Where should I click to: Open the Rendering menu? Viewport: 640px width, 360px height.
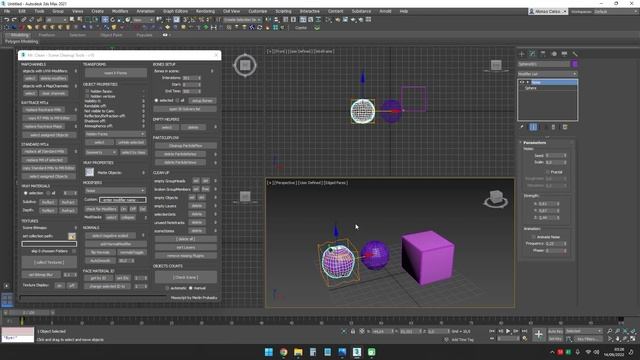pyautogui.click(x=205, y=11)
